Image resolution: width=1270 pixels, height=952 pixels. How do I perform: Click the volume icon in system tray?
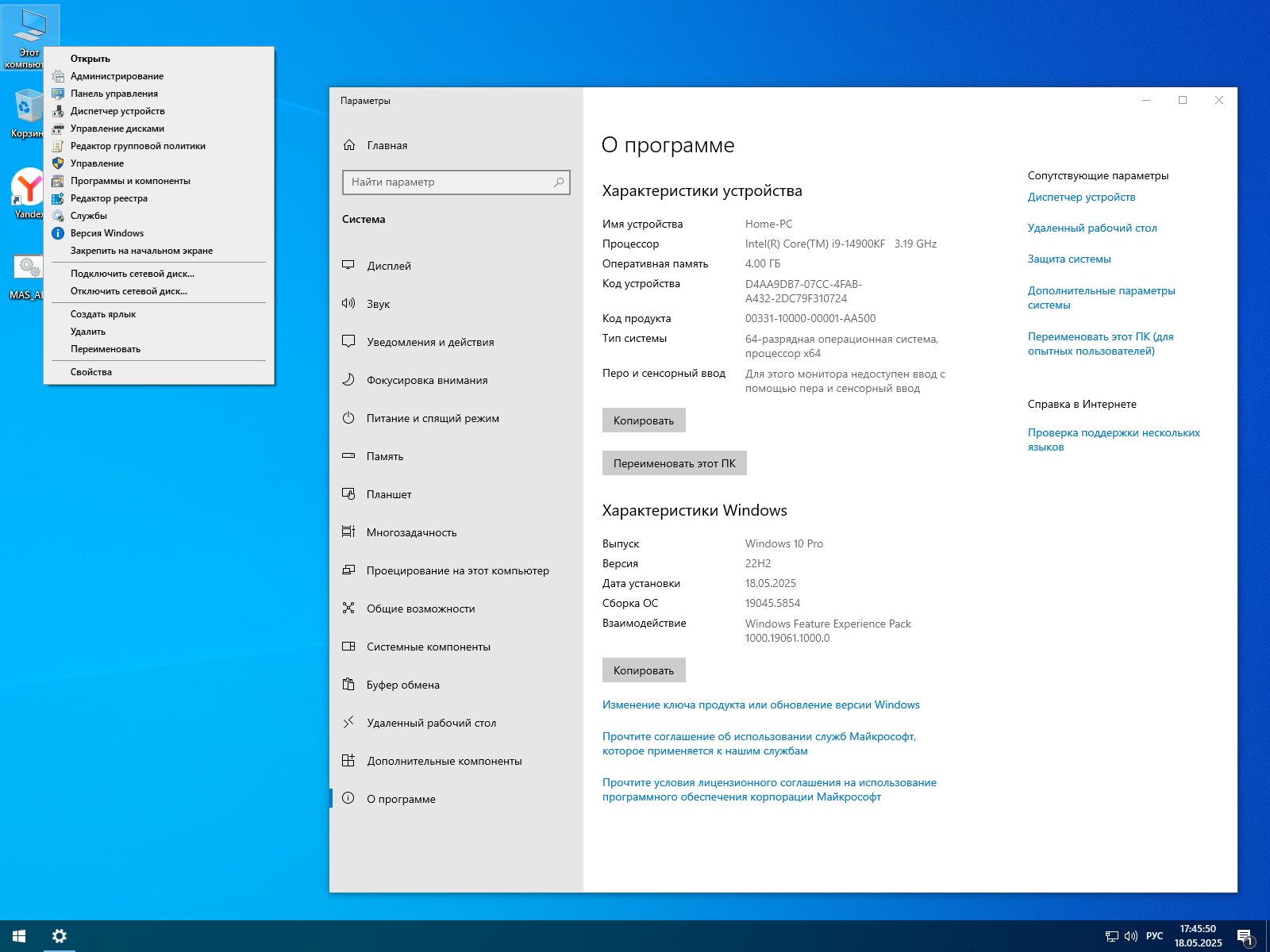[x=1131, y=937]
